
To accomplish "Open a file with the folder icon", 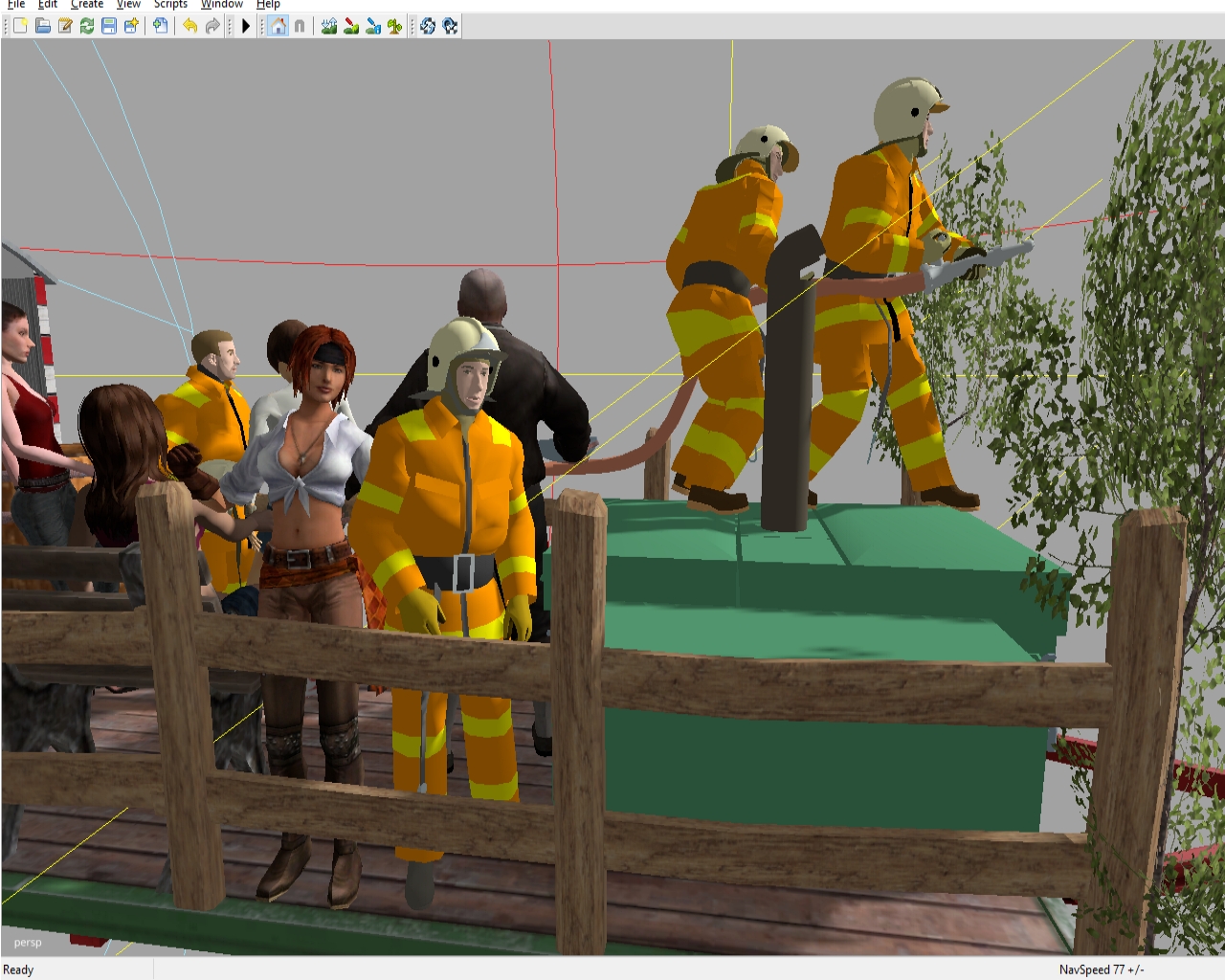I will click(x=43, y=26).
